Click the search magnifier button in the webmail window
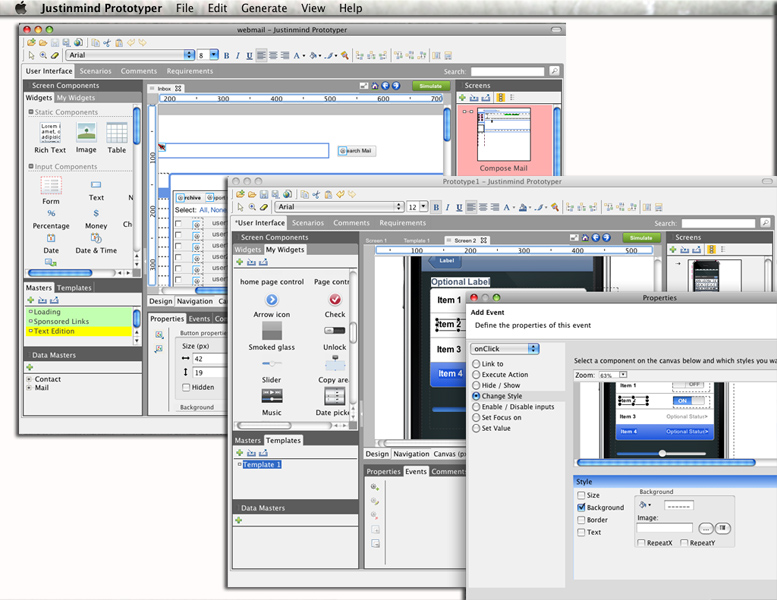Viewport: 777px width, 600px height. point(555,71)
